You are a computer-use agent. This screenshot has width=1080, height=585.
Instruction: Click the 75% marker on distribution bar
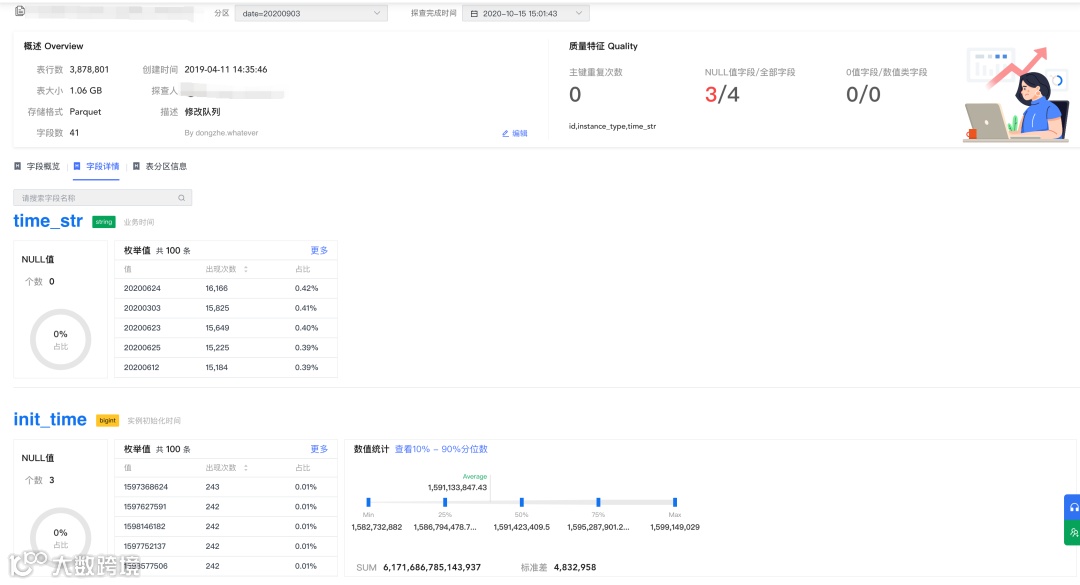coord(598,502)
